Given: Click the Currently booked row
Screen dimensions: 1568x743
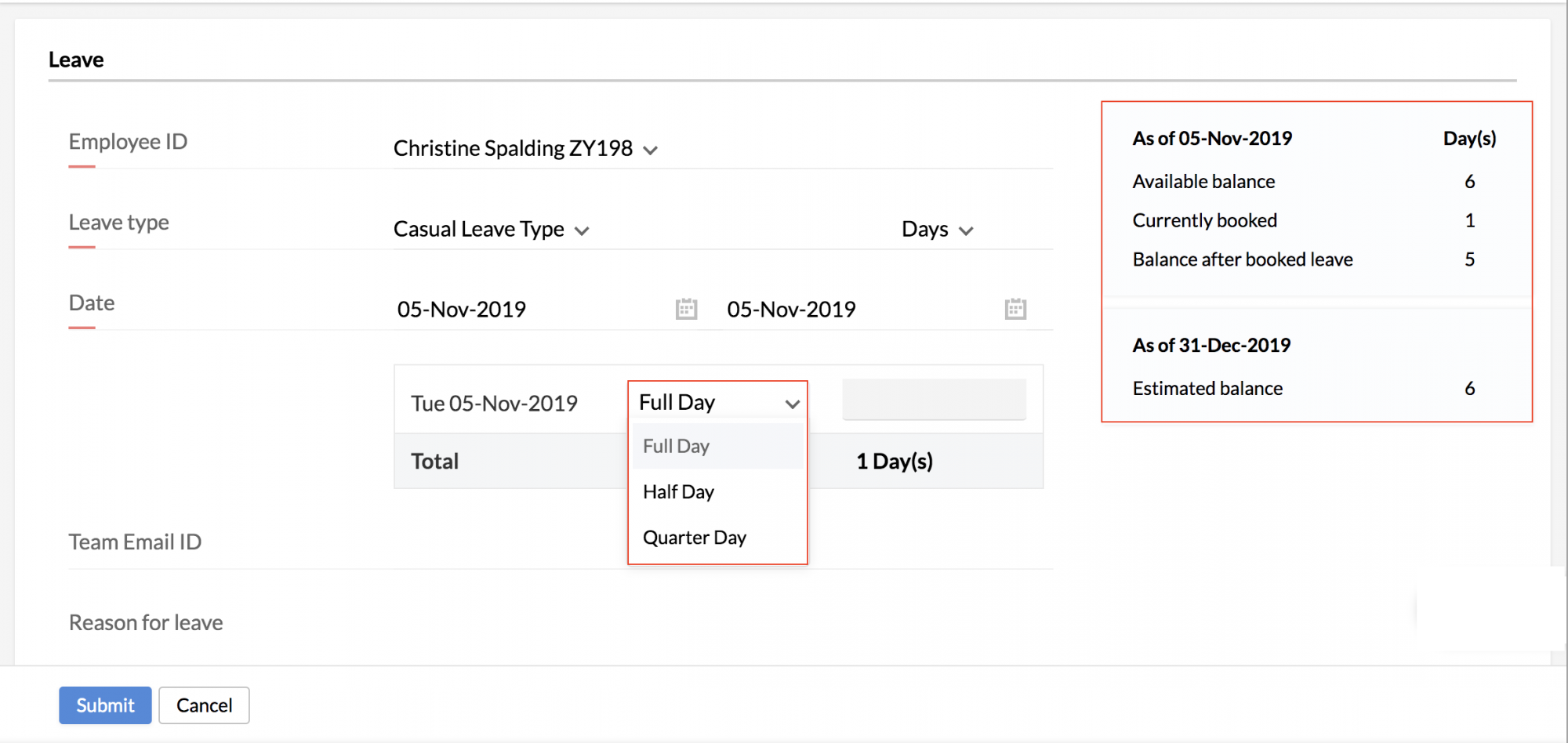Looking at the screenshot, I should pos(1304,220).
